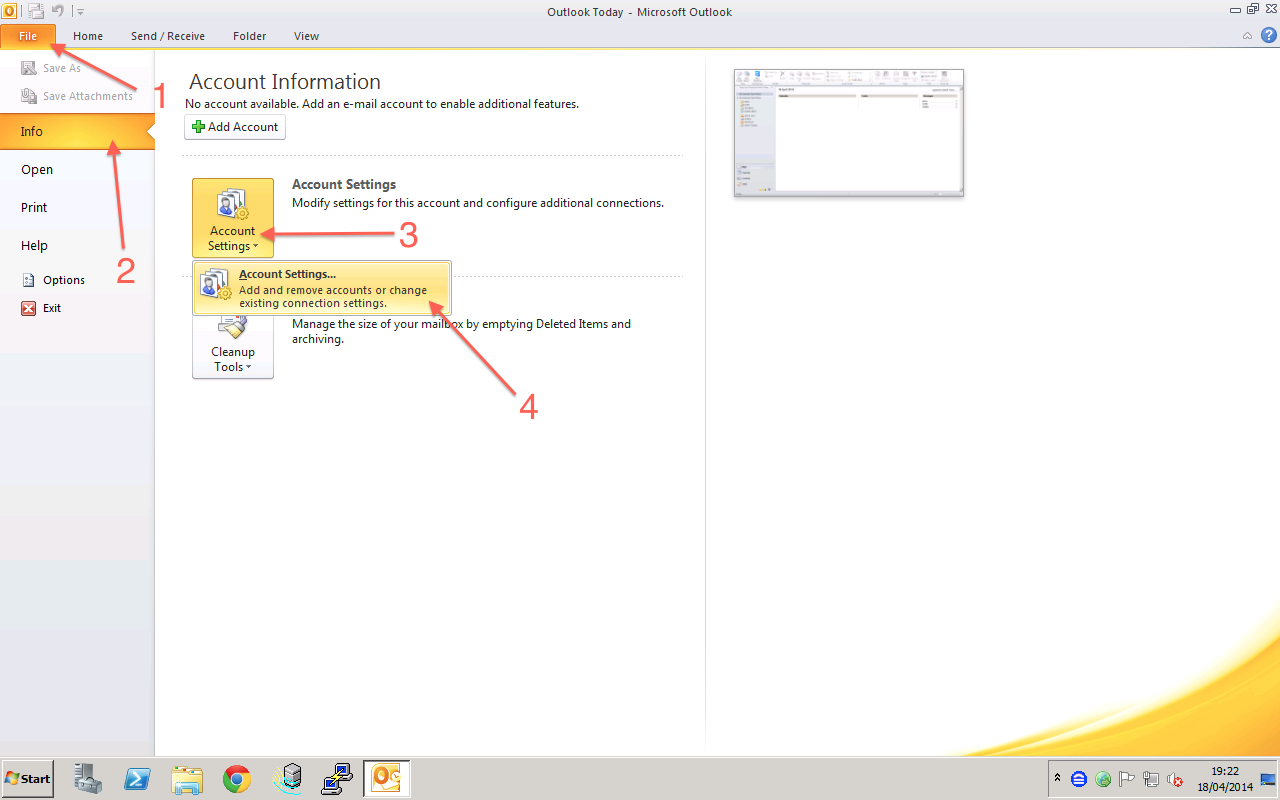
Task: Click the Undo icon in quick access toolbar
Action: [58, 11]
